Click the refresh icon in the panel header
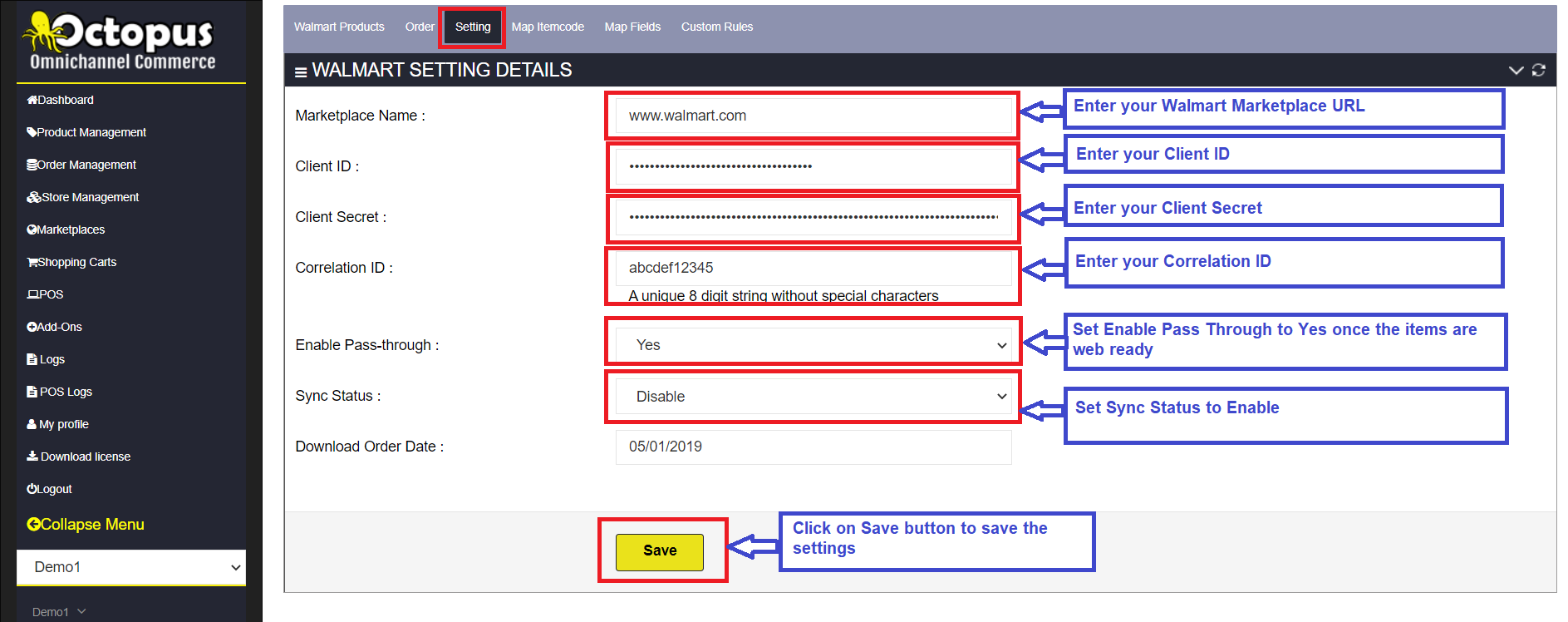Screen dimensions: 1568x622 point(1538,70)
